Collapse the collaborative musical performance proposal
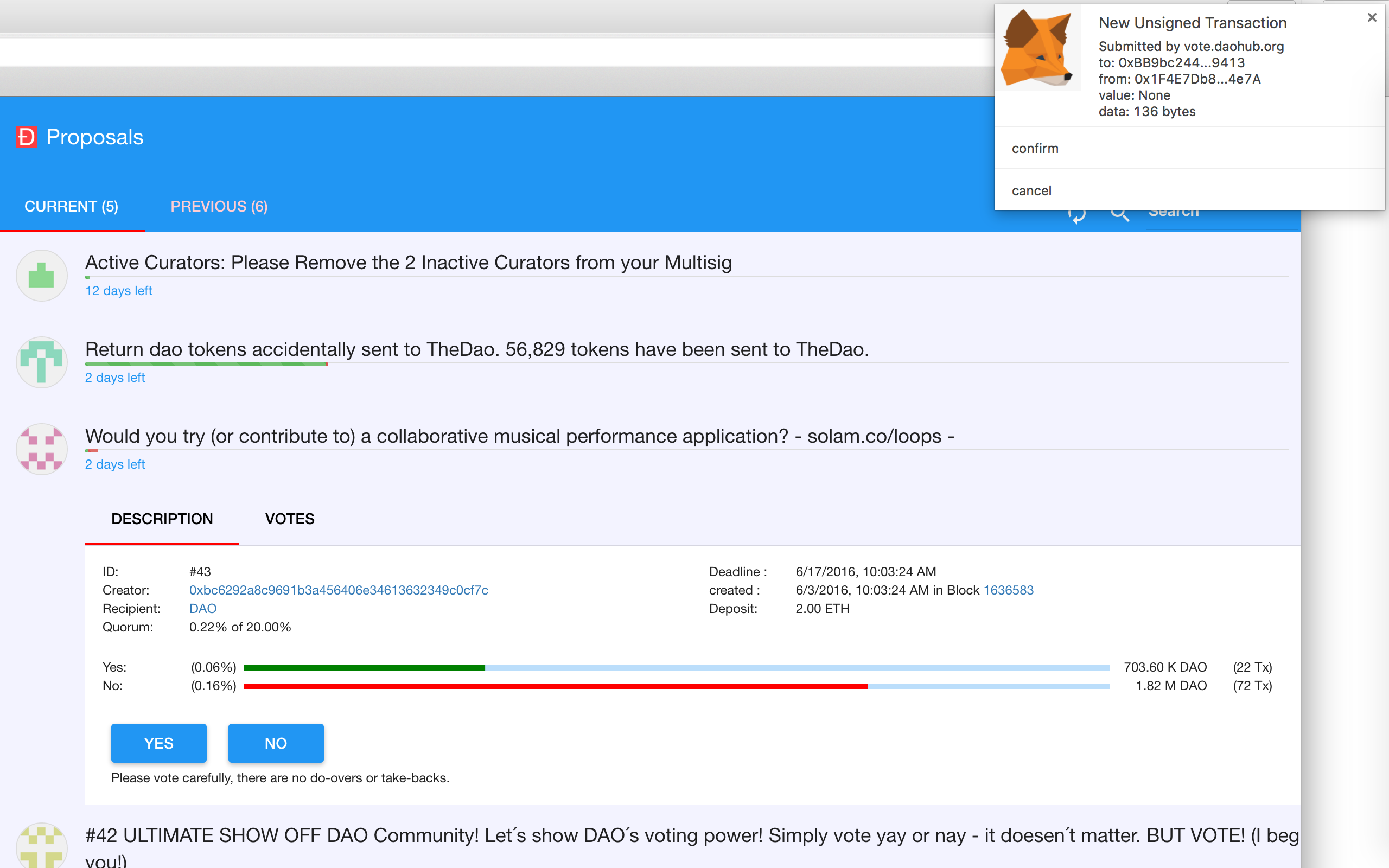 pyautogui.click(x=519, y=436)
